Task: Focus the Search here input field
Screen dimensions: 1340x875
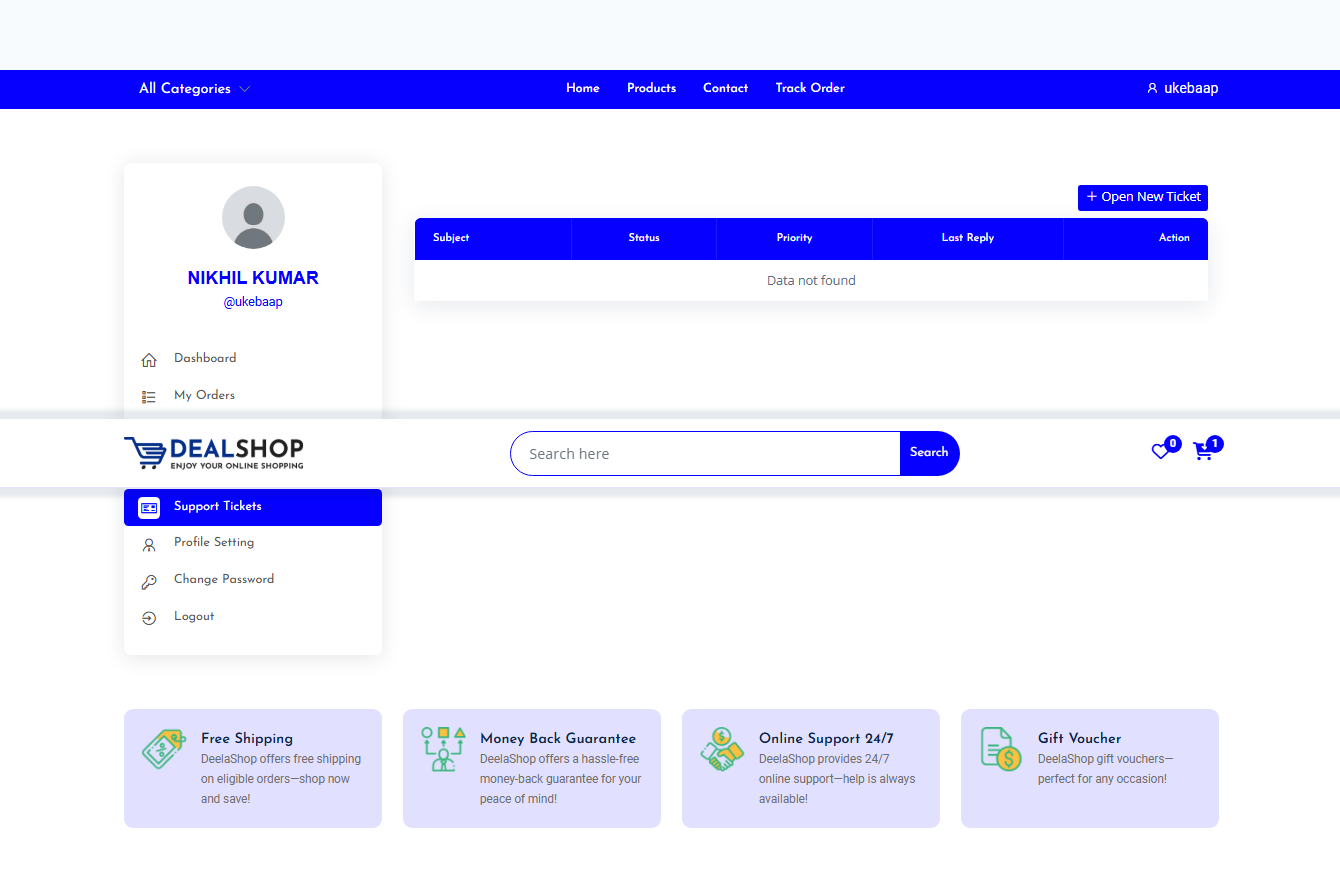Action: [705, 453]
